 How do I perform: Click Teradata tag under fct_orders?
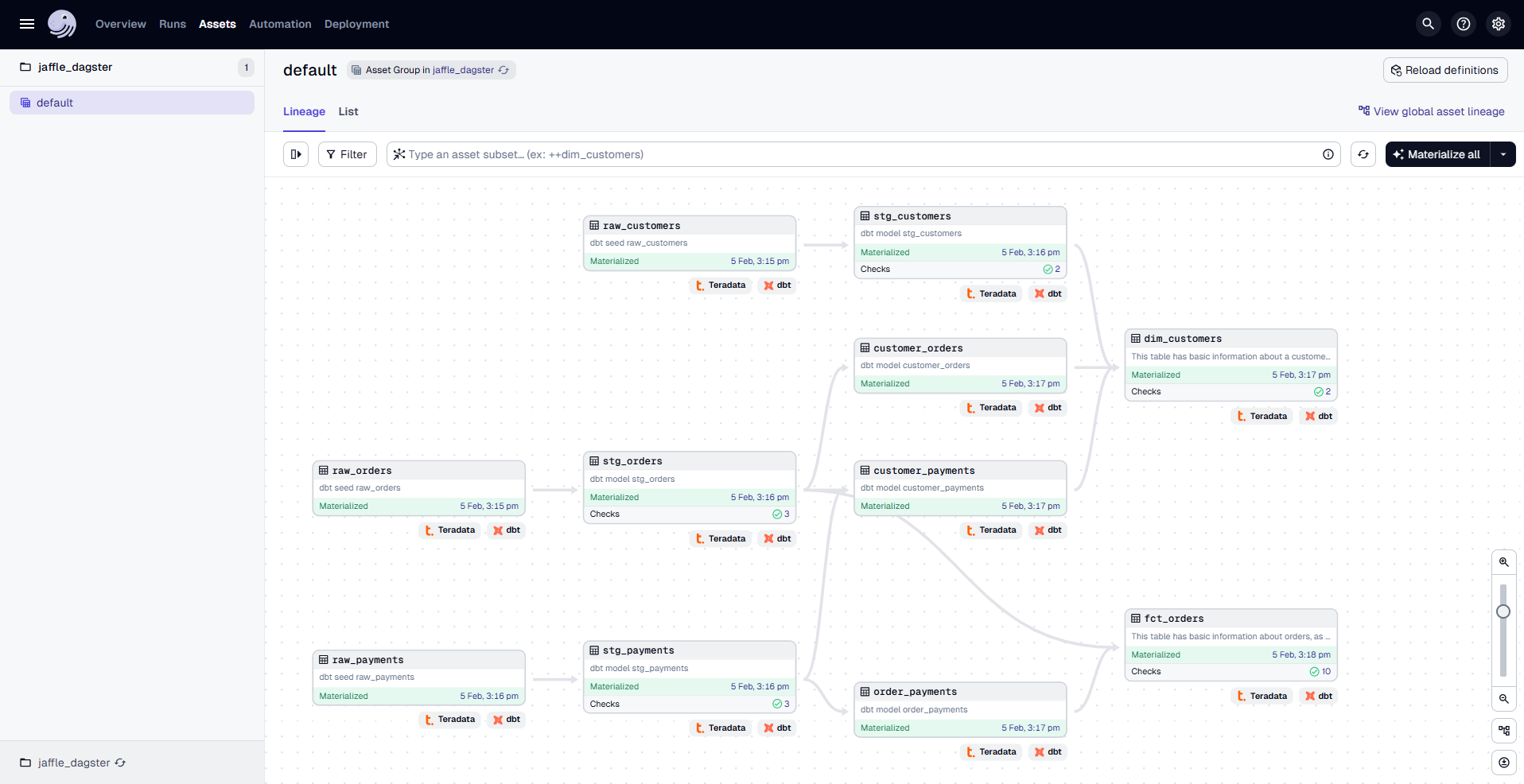click(1262, 697)
